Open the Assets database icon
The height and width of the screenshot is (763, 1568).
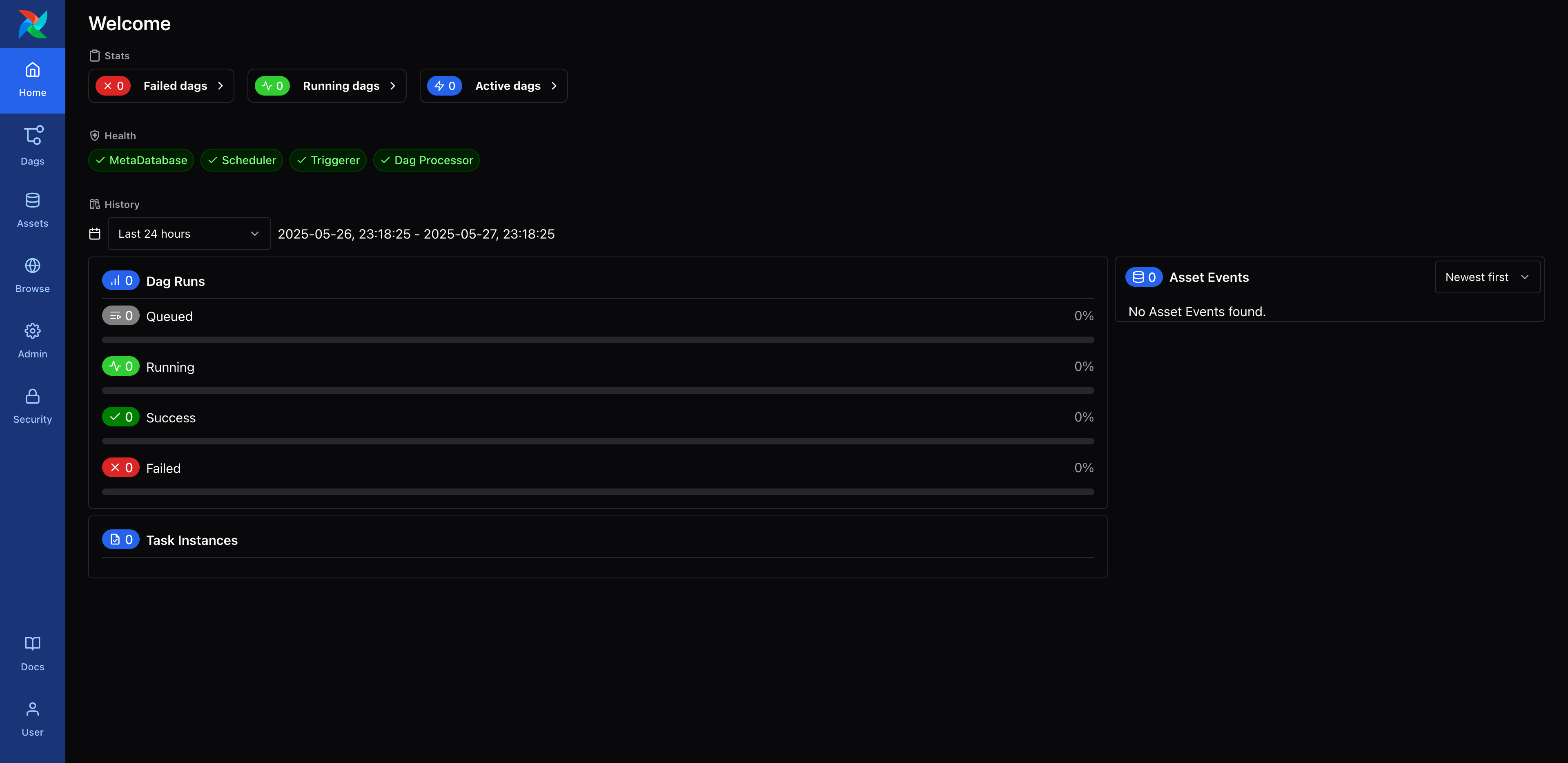(x=32, y=210)
